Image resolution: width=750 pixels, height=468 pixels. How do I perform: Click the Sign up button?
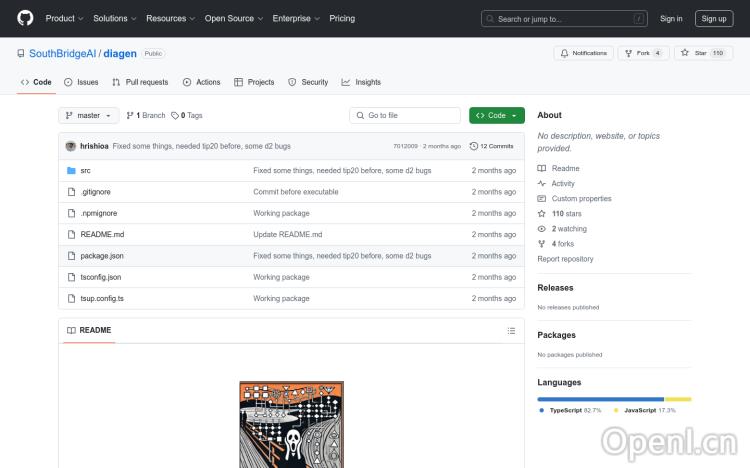[714, 18]
